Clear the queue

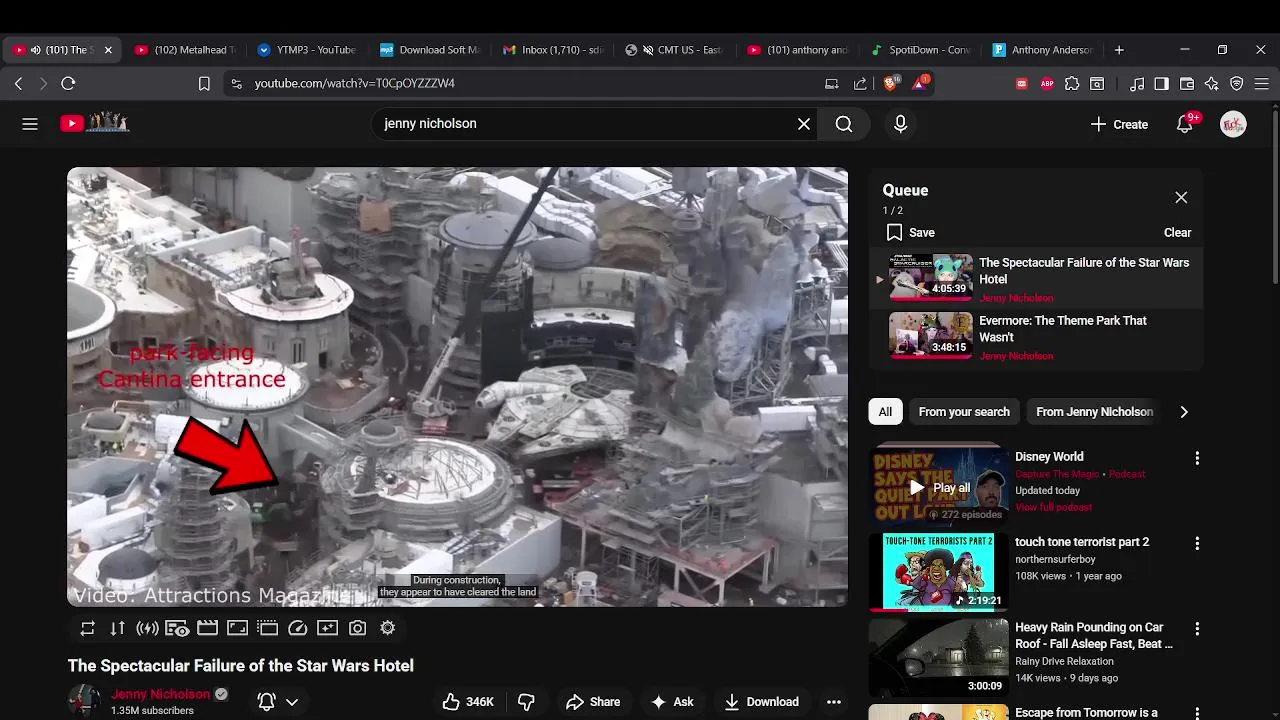click(1177, 232)
